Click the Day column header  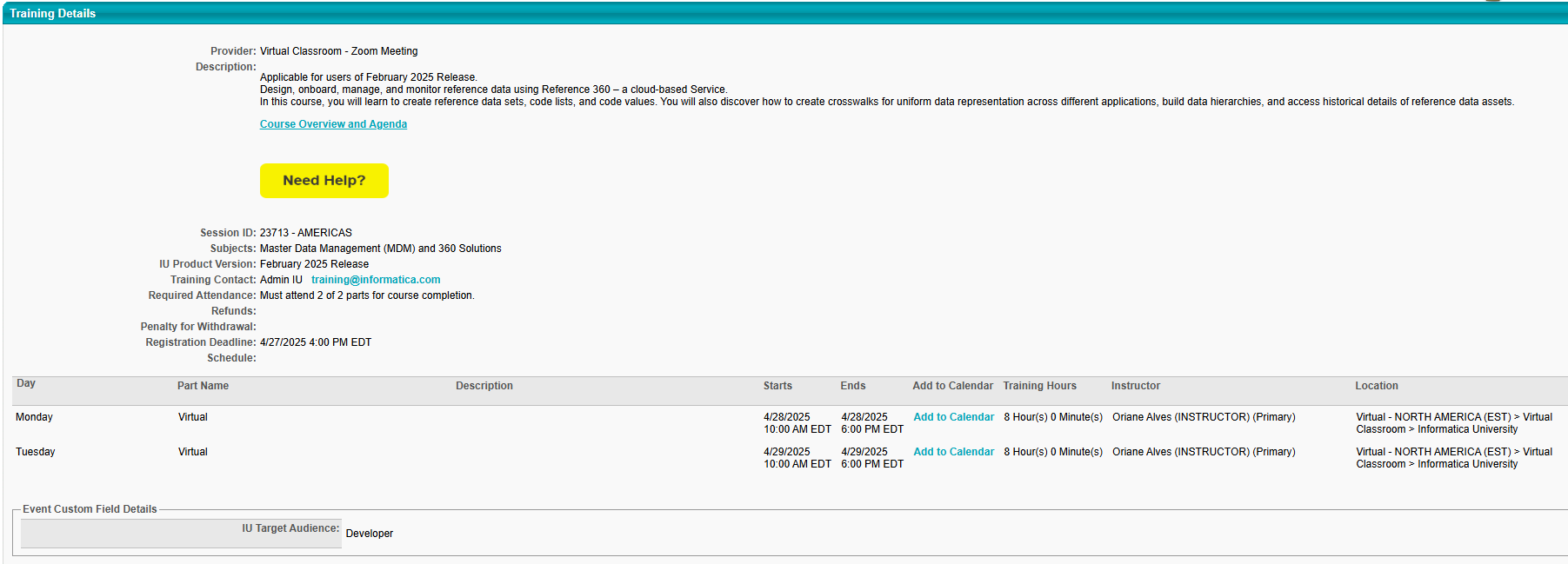click(26, 383)
